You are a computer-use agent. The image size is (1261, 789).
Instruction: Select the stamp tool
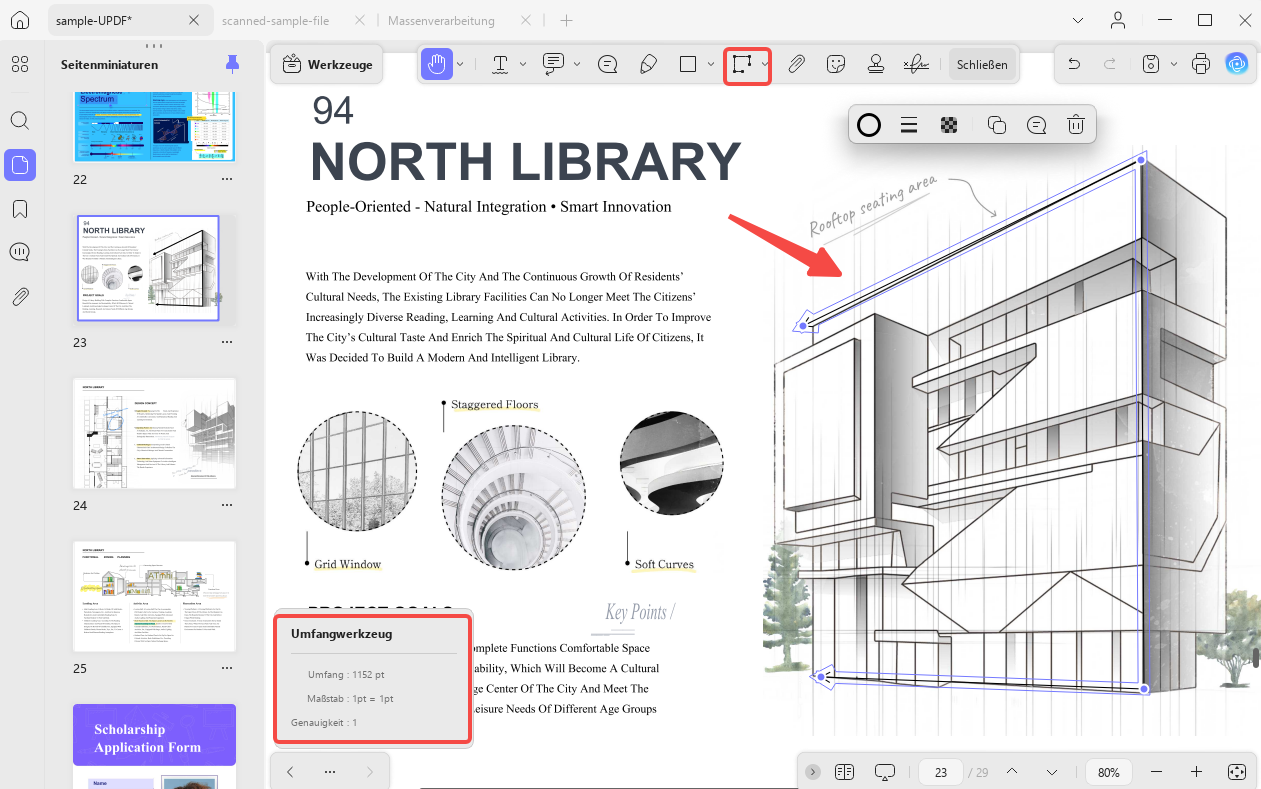click(875, 64)
